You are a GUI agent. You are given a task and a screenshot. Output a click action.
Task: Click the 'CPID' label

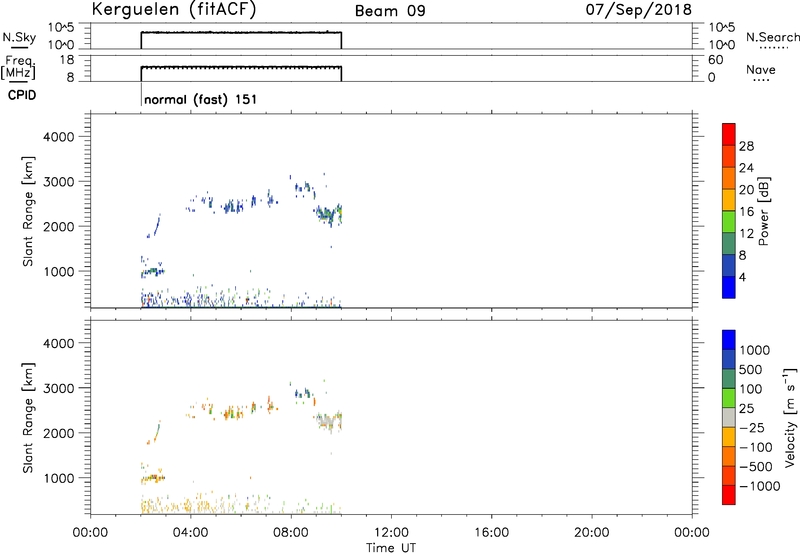(22, 95)
